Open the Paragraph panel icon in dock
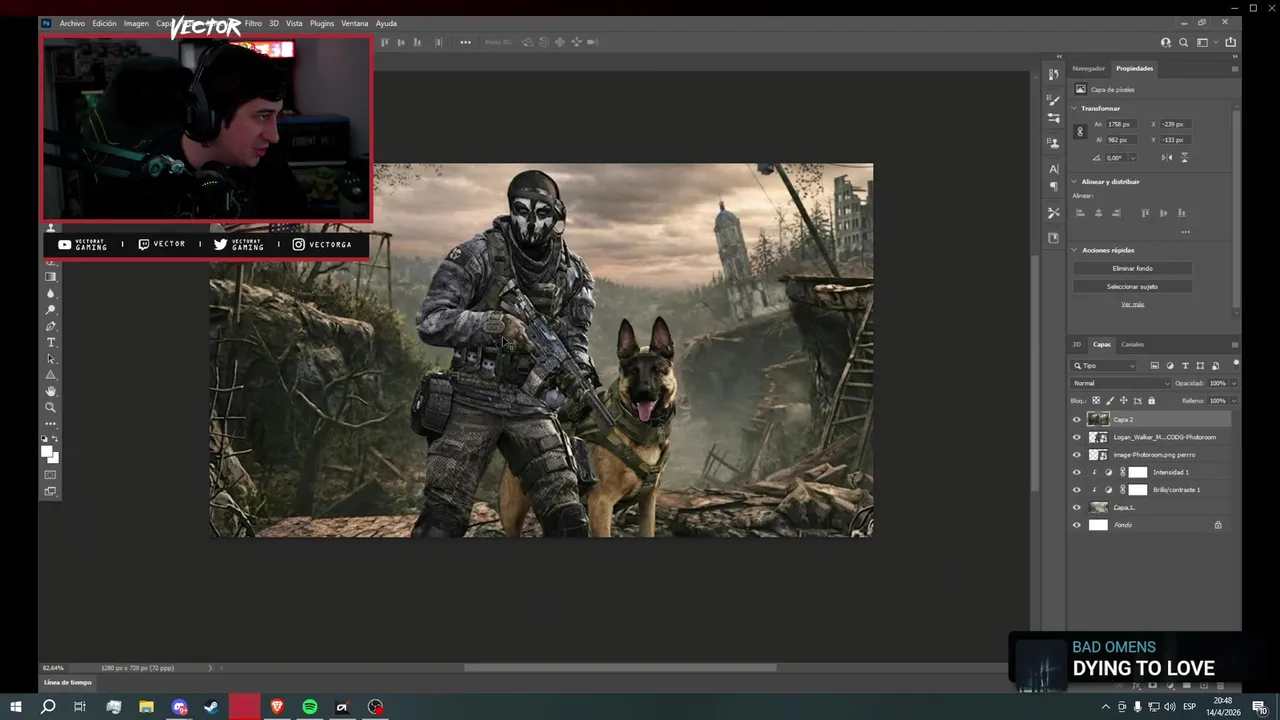Viewport: 1280px width, 720px height. 1053,187
